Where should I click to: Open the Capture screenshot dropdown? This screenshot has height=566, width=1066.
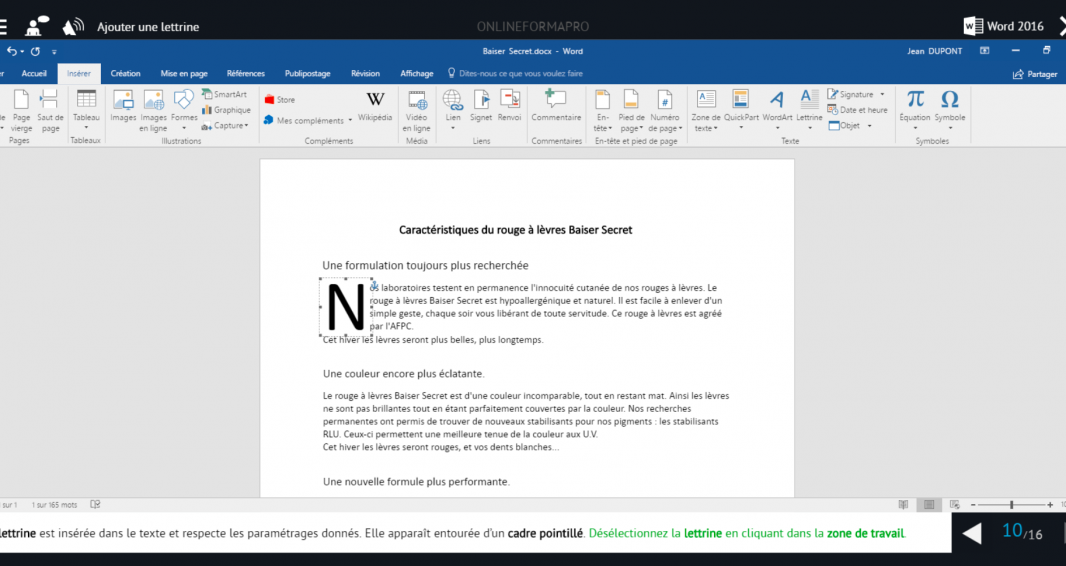pos(225,126)
